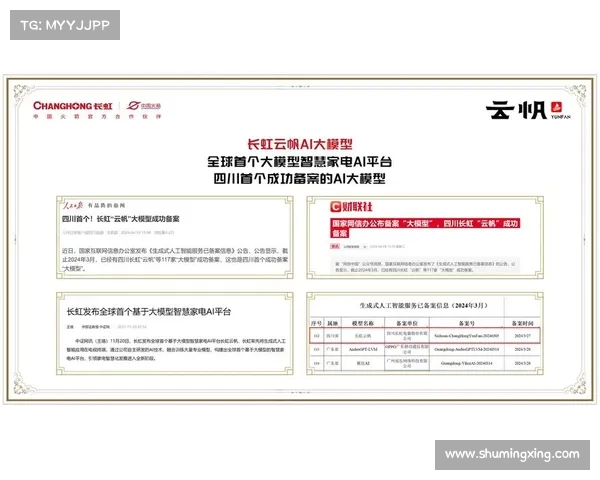Viewport: 600px width, 480px height.
Task: Click the line 四川首个成功备案的AI大模型
Action: point(300,179)
